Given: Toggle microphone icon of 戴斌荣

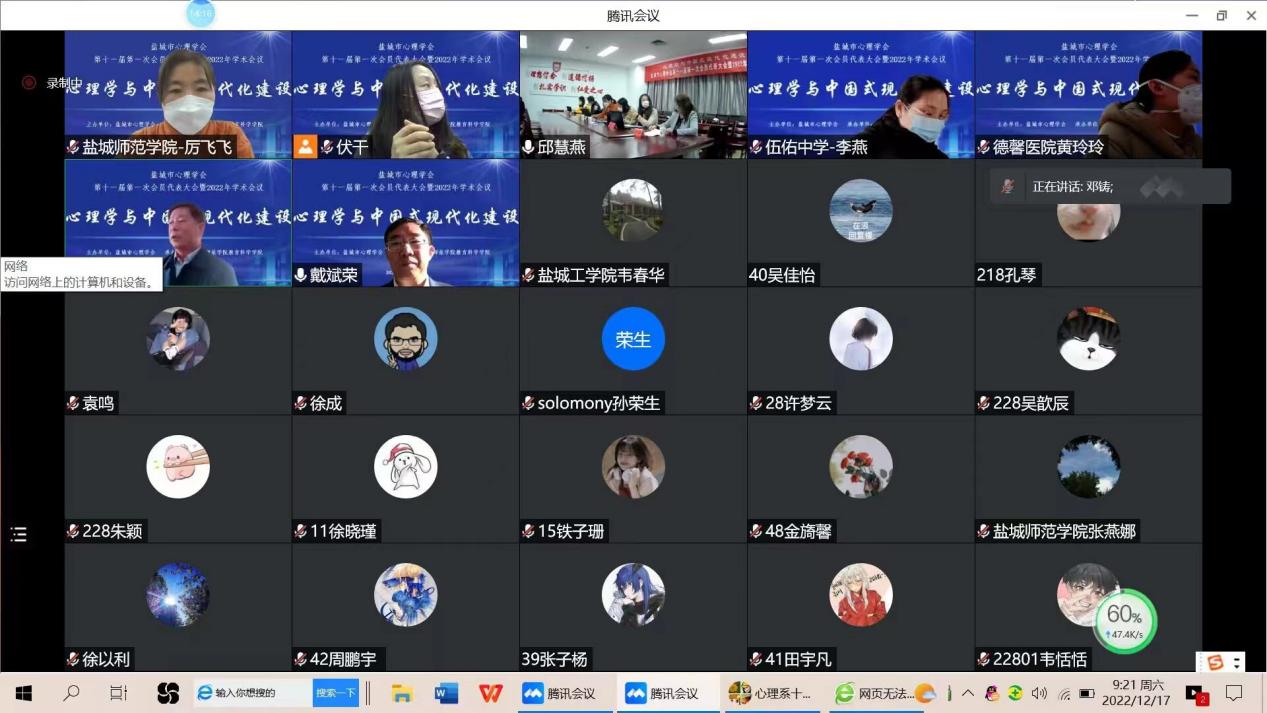Looking at the screenshot, I should tap(300, 275).
